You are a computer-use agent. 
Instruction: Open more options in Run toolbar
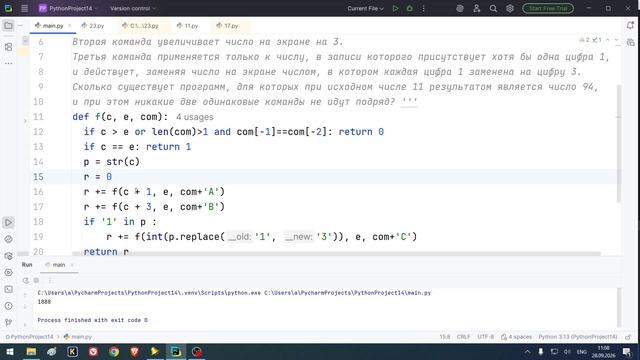(x=50, y=280)
